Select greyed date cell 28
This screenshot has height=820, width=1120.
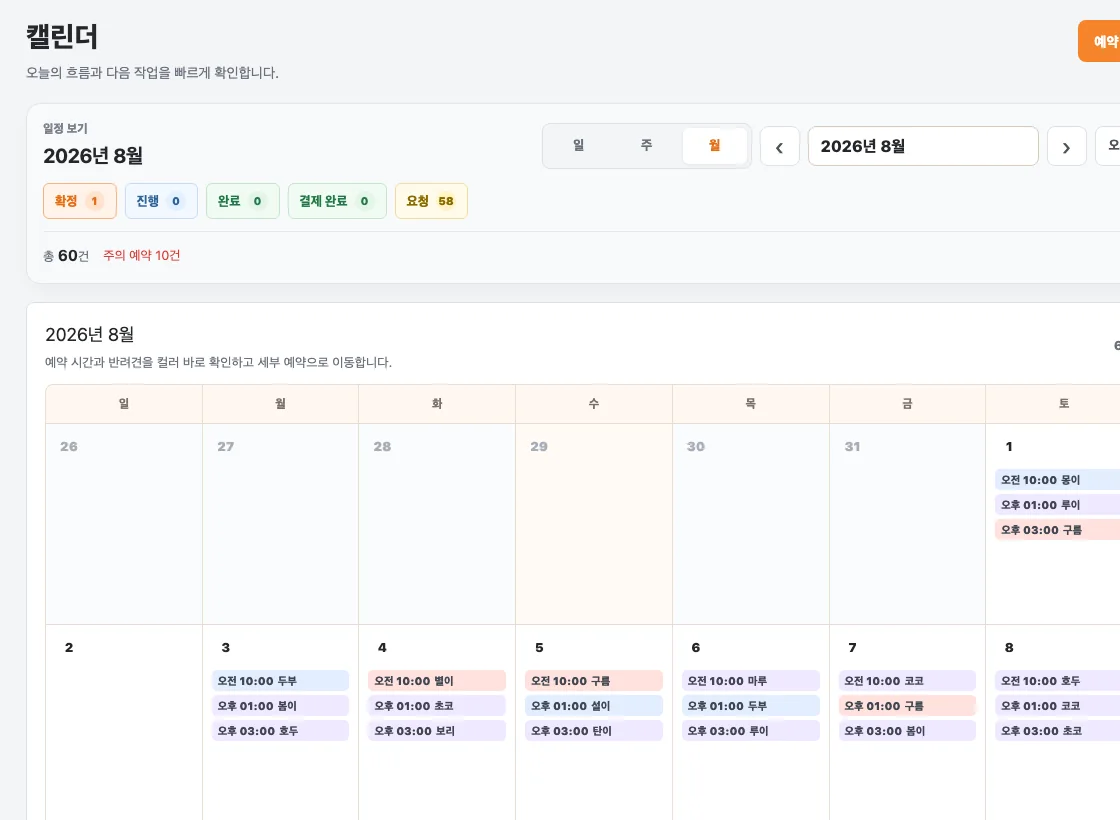437,524
